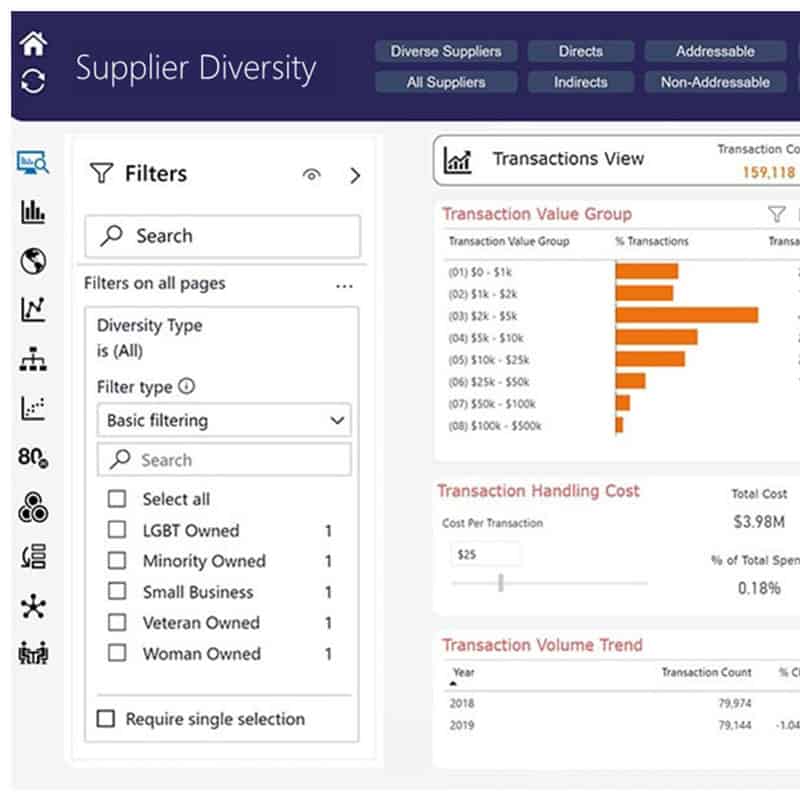Click the scatter plot icon in sidebar
The width and height of the screenshot is (800, 800).
click(33, 408)
